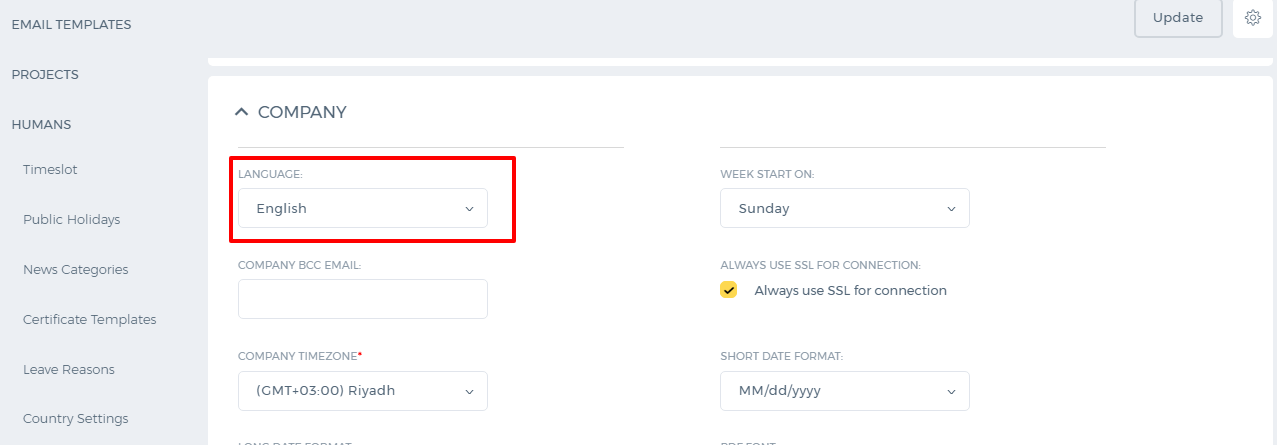
Task: Click the Short Date Format dropdown arrow
Action: (x=951, y=391)
